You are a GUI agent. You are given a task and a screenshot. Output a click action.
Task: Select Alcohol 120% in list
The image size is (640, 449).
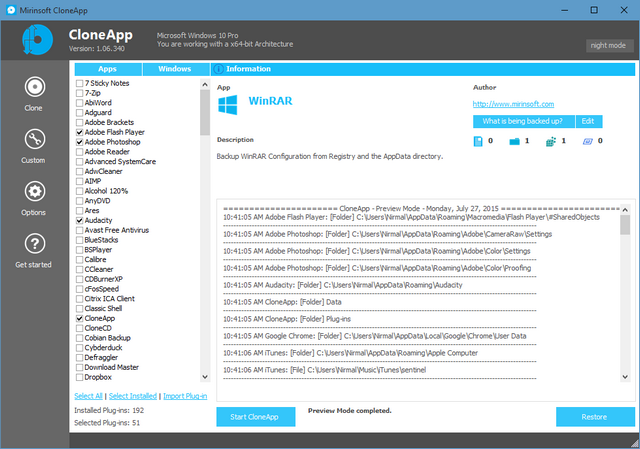point(106,191)
